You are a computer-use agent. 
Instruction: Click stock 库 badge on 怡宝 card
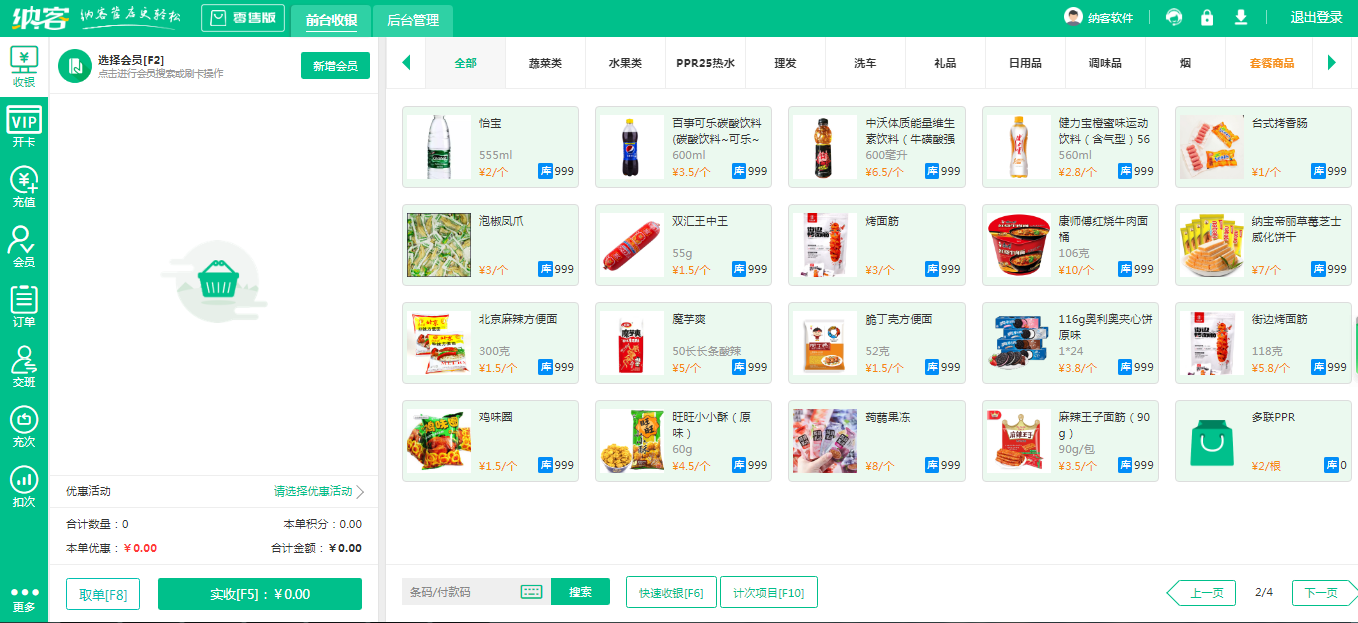[x=546, y=171]
